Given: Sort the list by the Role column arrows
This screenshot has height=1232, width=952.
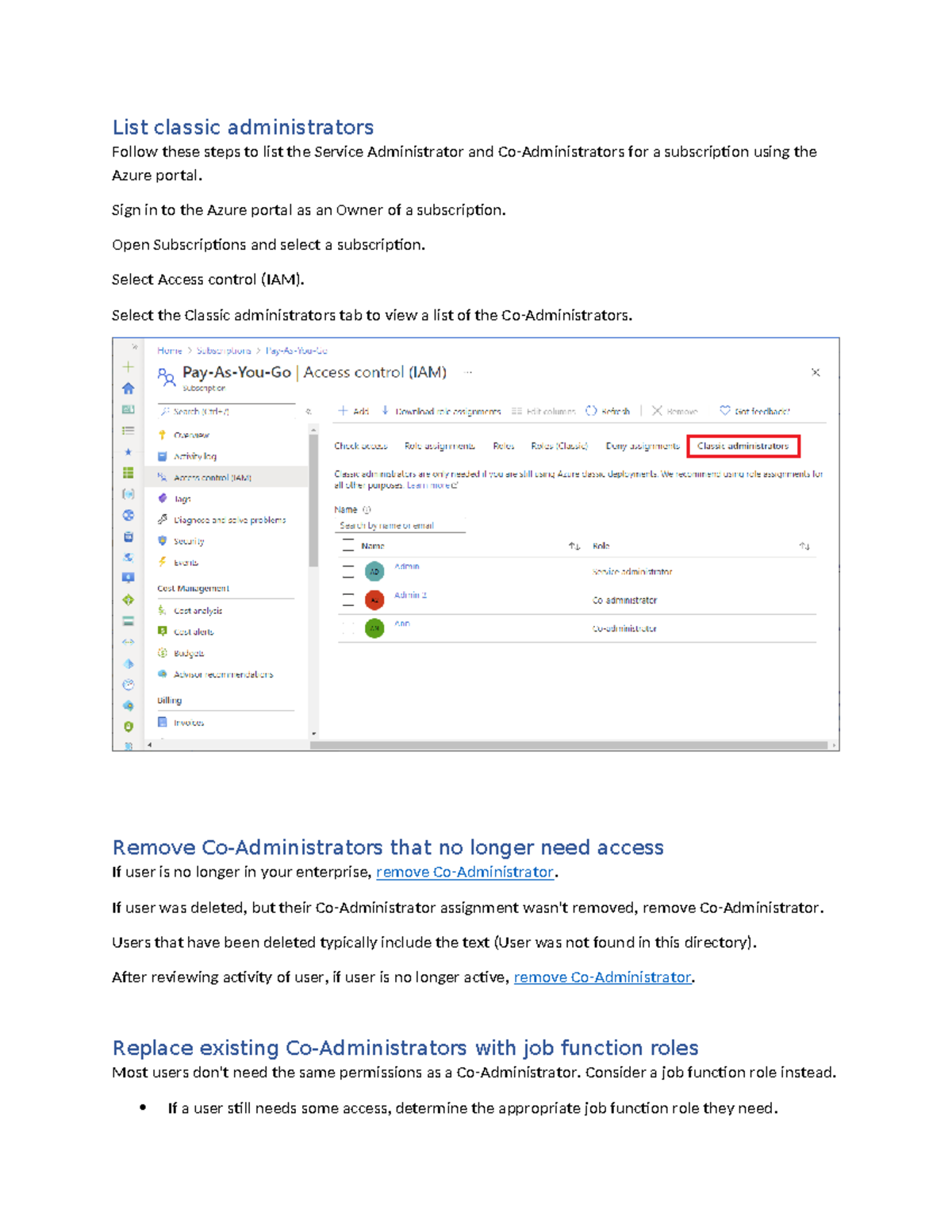Looking at the screenshot, I should click(x=804, y=546).
